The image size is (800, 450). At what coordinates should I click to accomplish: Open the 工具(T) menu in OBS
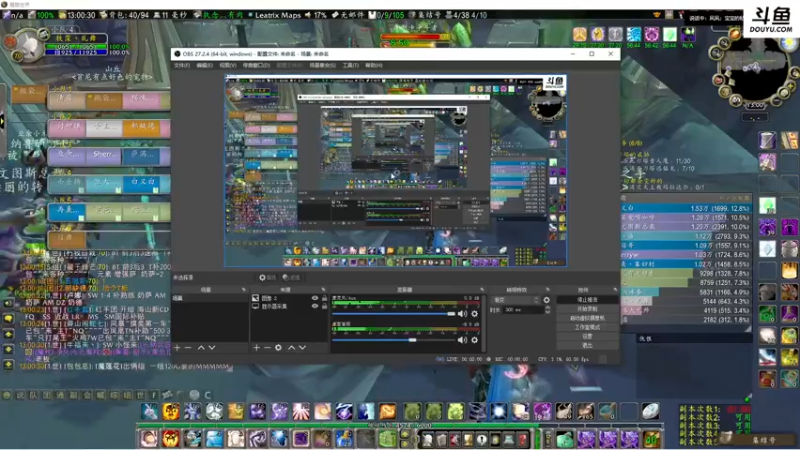[351, 65]
